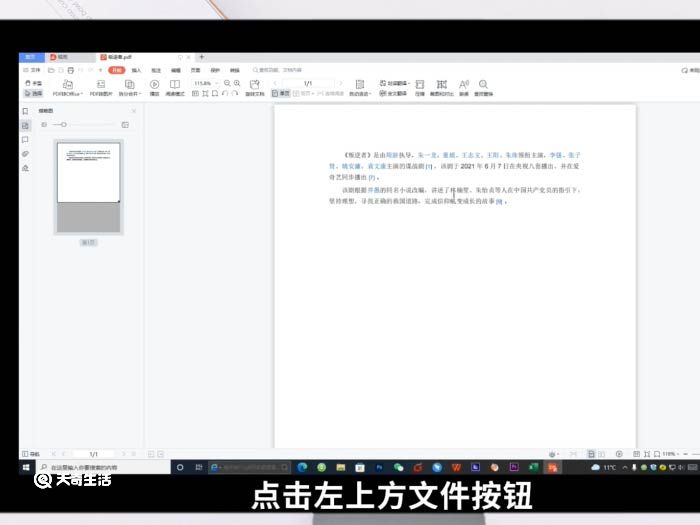This screenshot has width=700, height=525.
Task: Switch to 阅读模式 reading mode
Action: (x=175, y=88)
